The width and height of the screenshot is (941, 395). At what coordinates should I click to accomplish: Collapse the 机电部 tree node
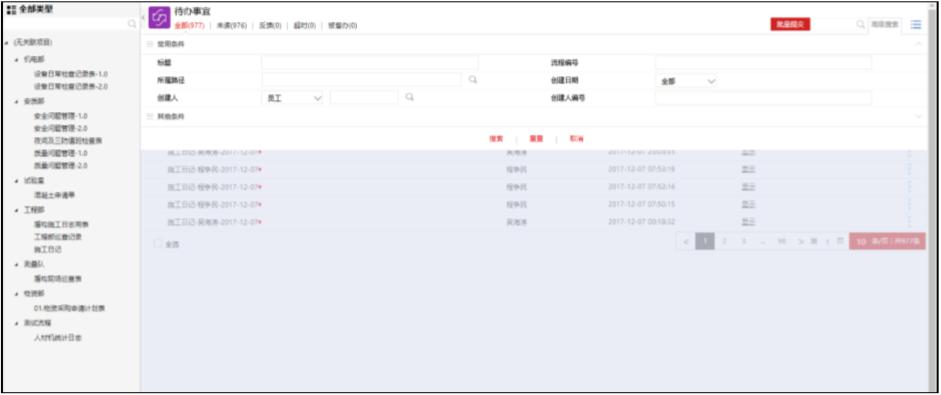[17, 59]
